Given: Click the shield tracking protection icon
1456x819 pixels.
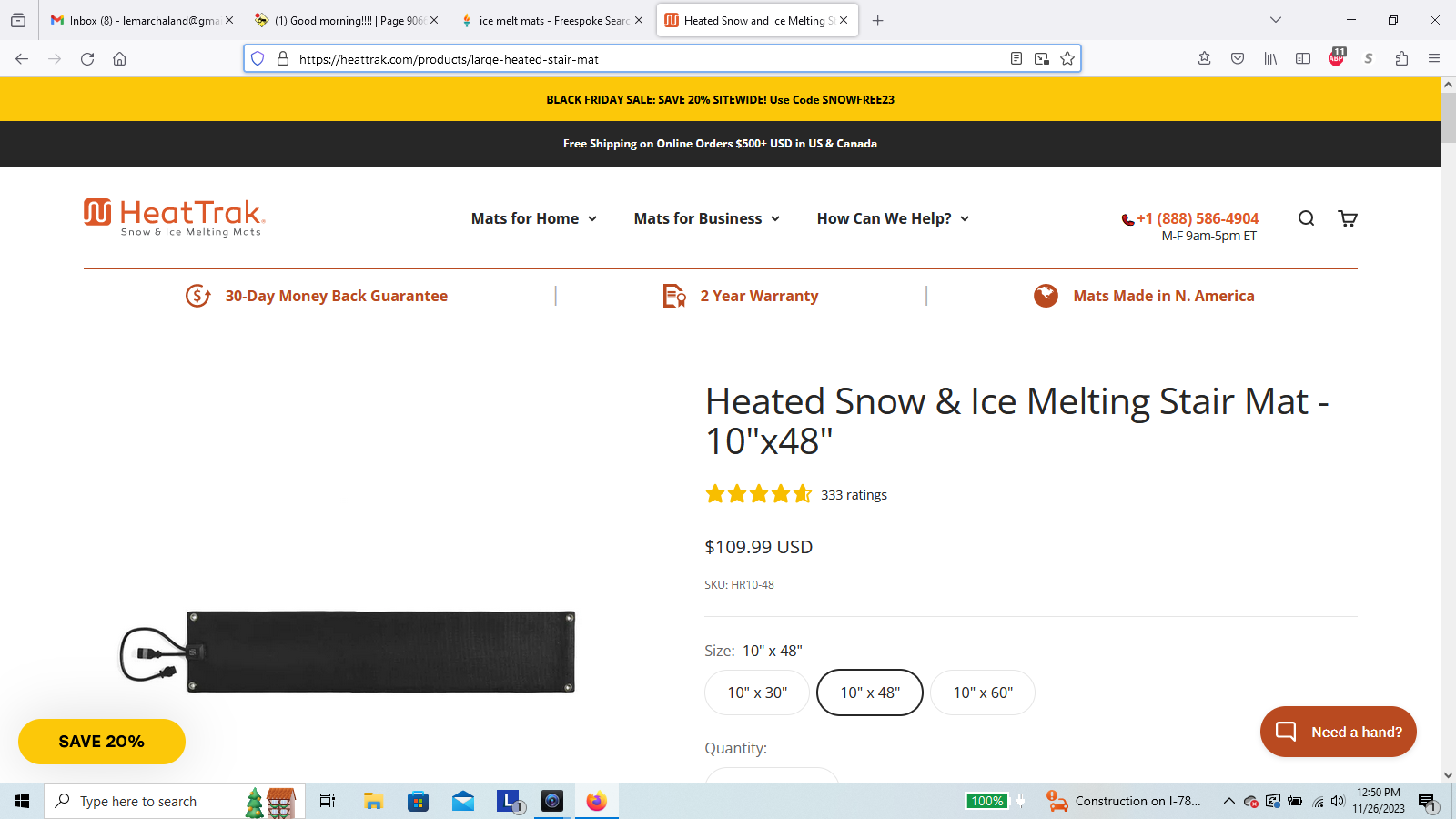Looking at the screenshot, I should tap(258, 59).
